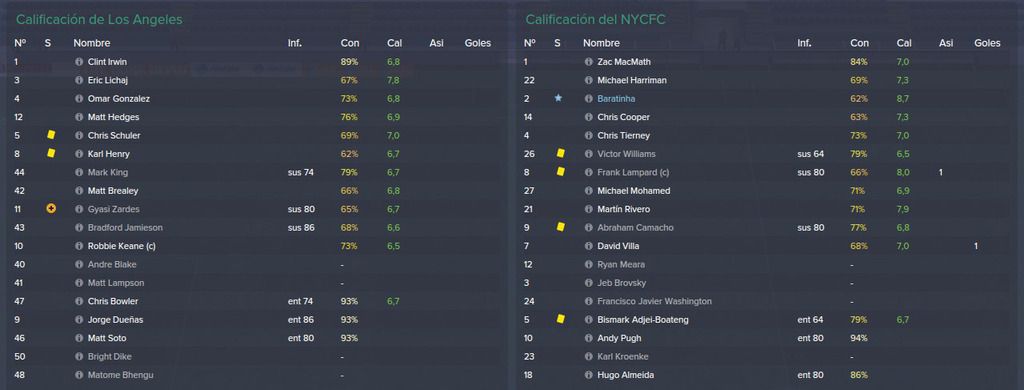The image size is (1024, 390).
Task: Click info icon next to Jorge Dueñas
Action: pyautogui.click(x=79, y=320)
